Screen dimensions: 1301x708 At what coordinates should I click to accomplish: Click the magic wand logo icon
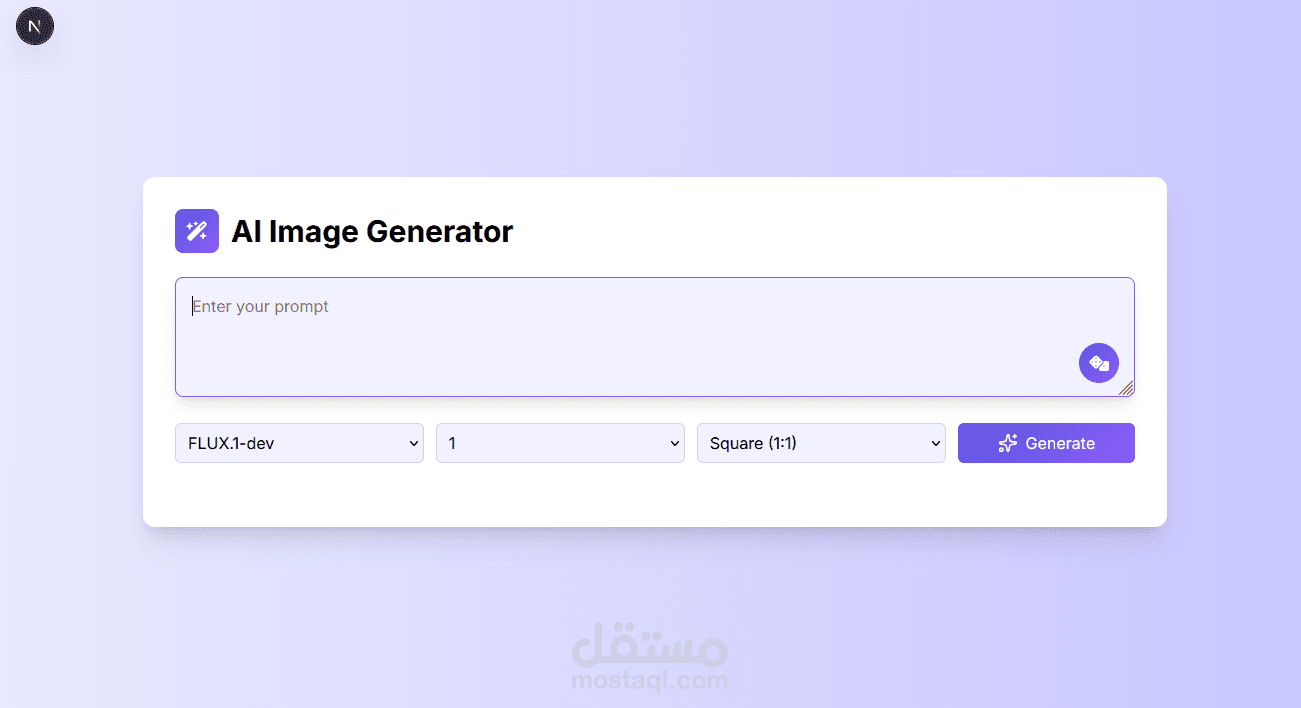point(197,231)
